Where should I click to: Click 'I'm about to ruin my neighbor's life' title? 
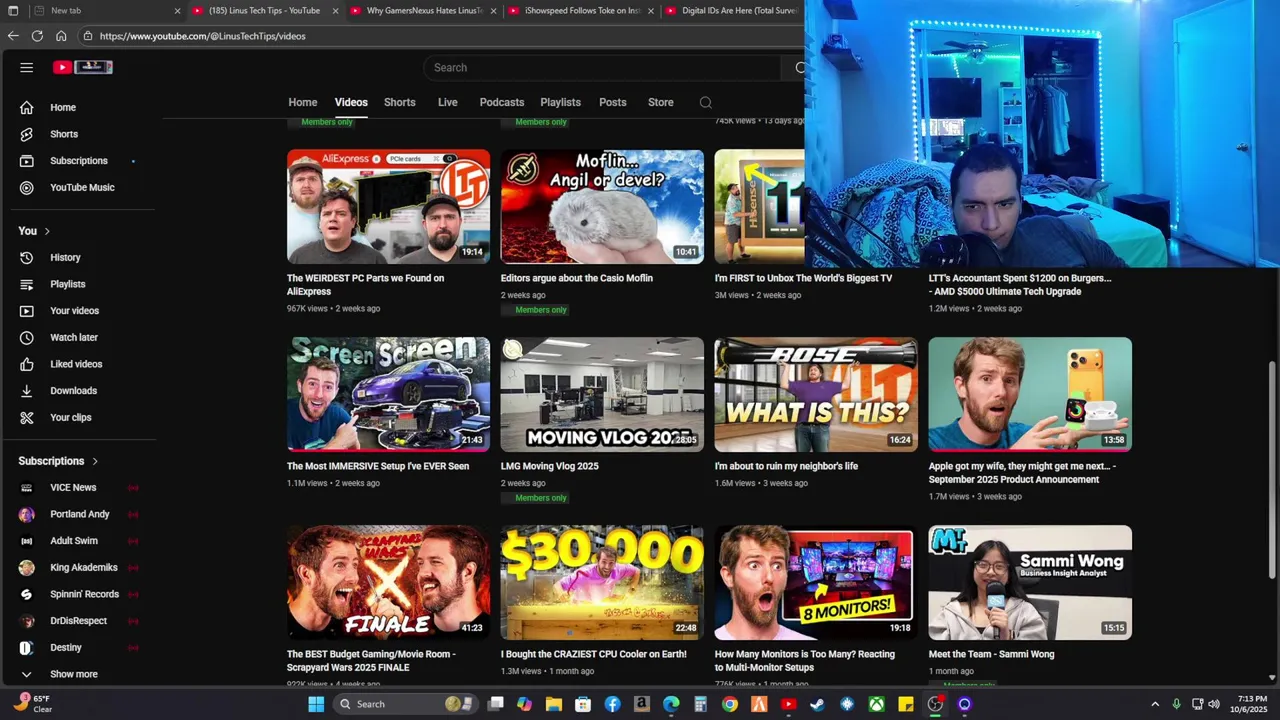point(786,466)
